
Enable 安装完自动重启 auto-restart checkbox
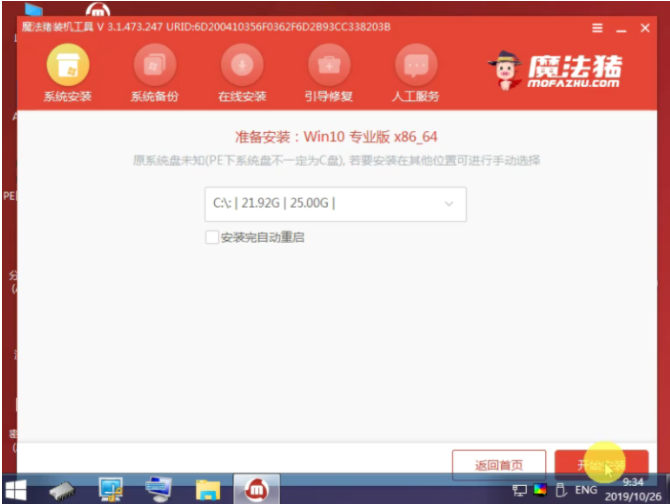tap(211, 237)
